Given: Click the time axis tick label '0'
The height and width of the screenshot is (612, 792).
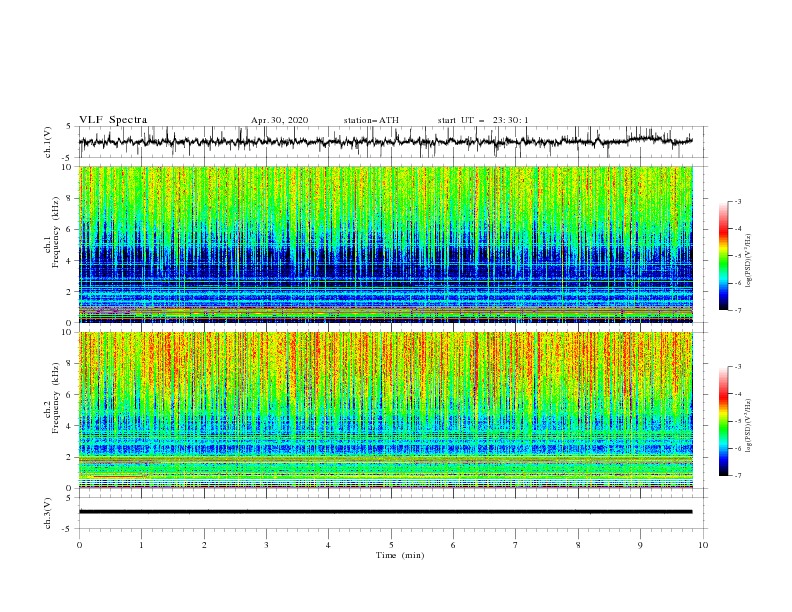Looking at the screenshot, I should coord(79,545).
